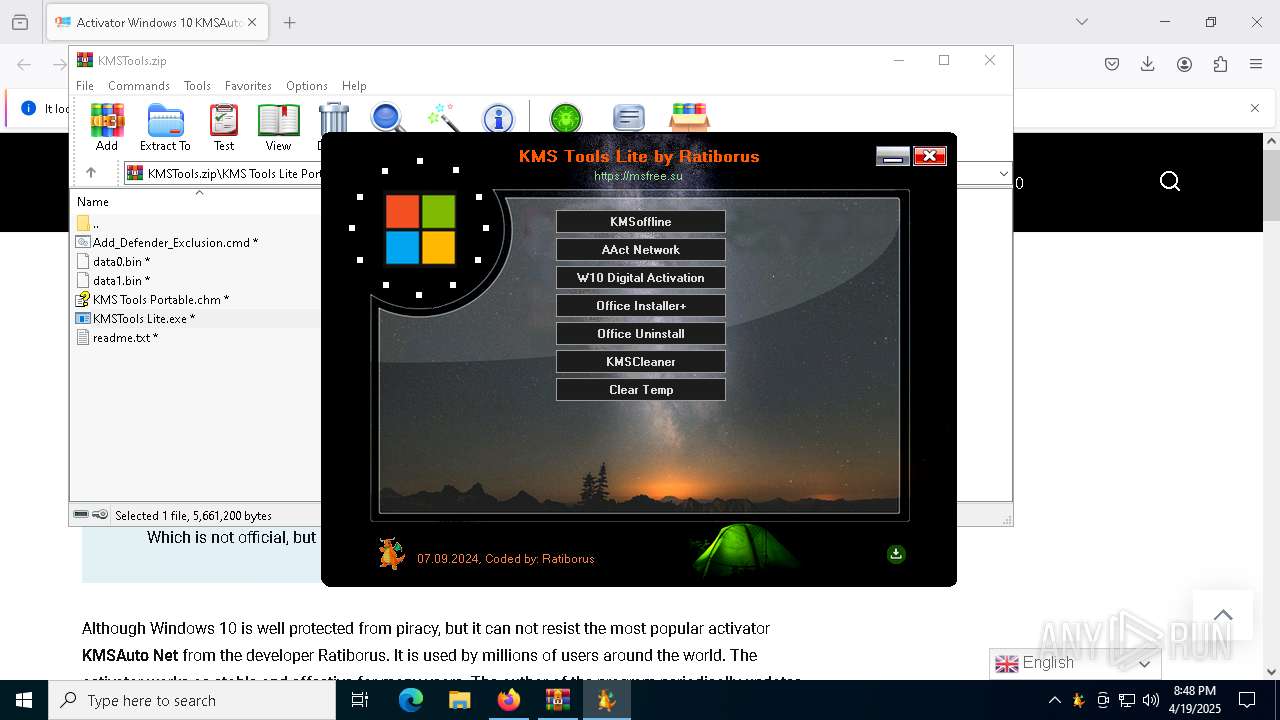Click the Wizard wand icon

(442, 118)
